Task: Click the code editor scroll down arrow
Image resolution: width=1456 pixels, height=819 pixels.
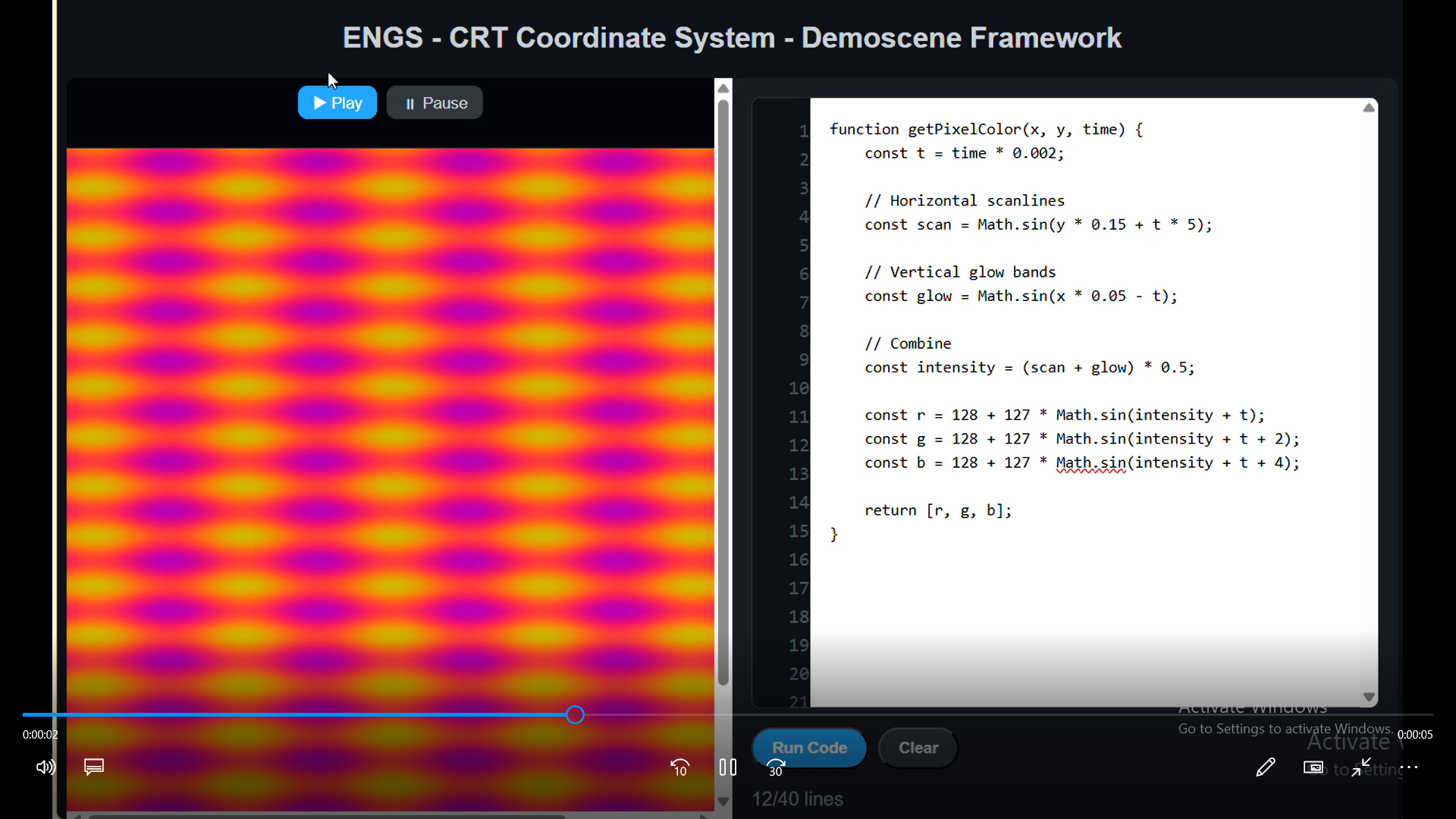Action: (x=1369, y=697)
